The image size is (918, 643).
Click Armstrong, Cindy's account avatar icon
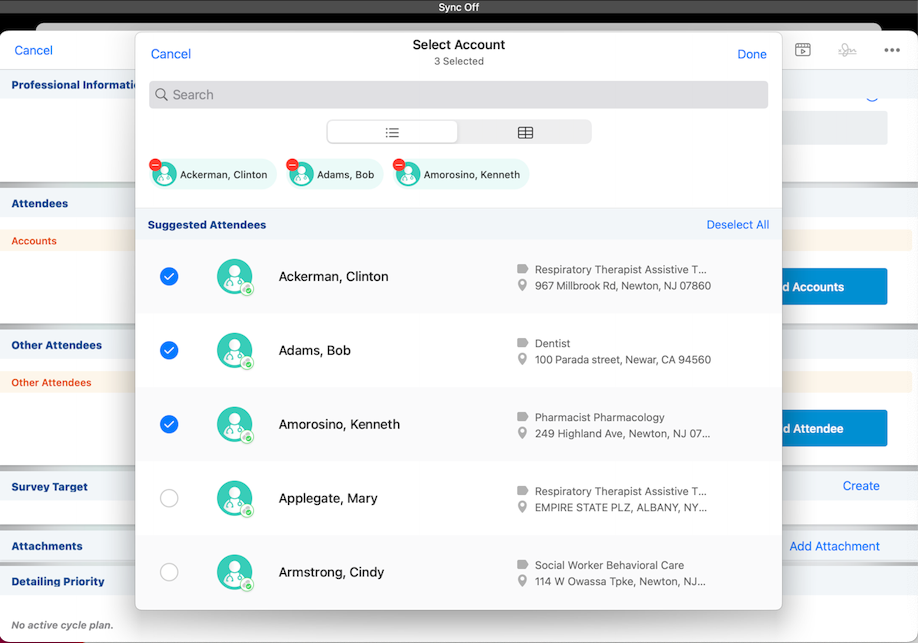tap(235, 572)
